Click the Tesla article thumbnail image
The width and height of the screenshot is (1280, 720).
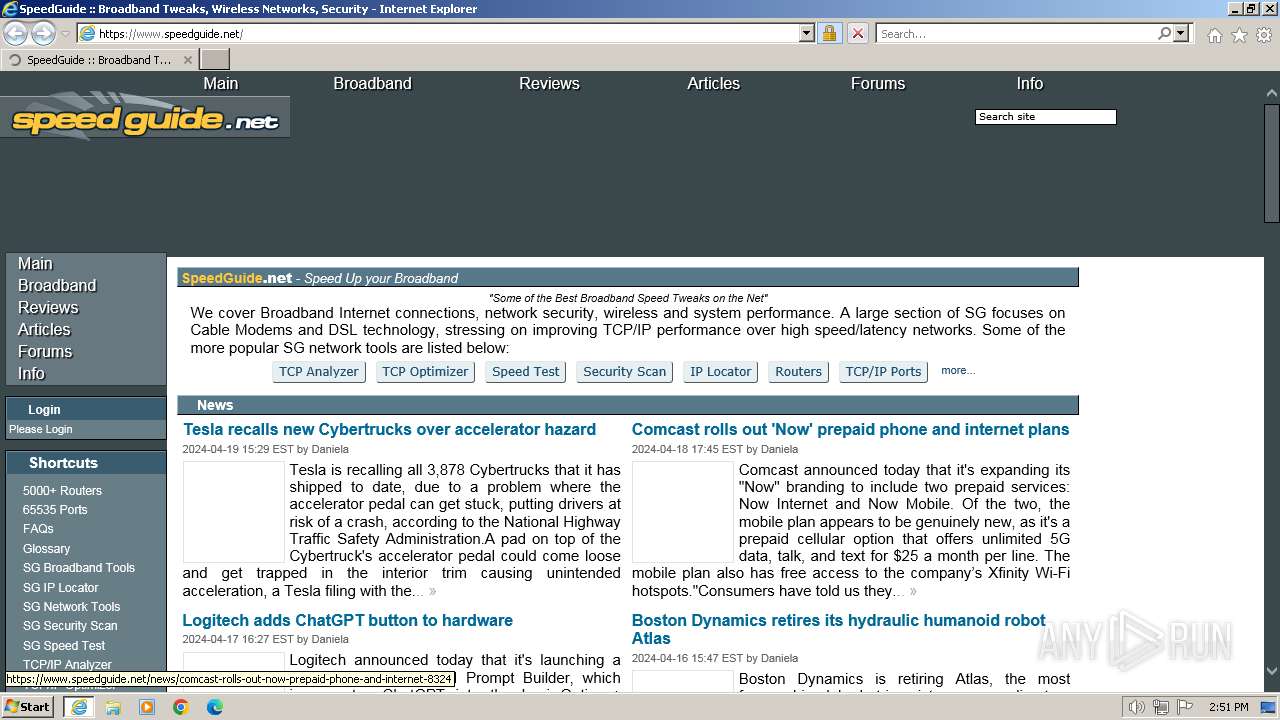pyautogui.click(x=234, y=512)
